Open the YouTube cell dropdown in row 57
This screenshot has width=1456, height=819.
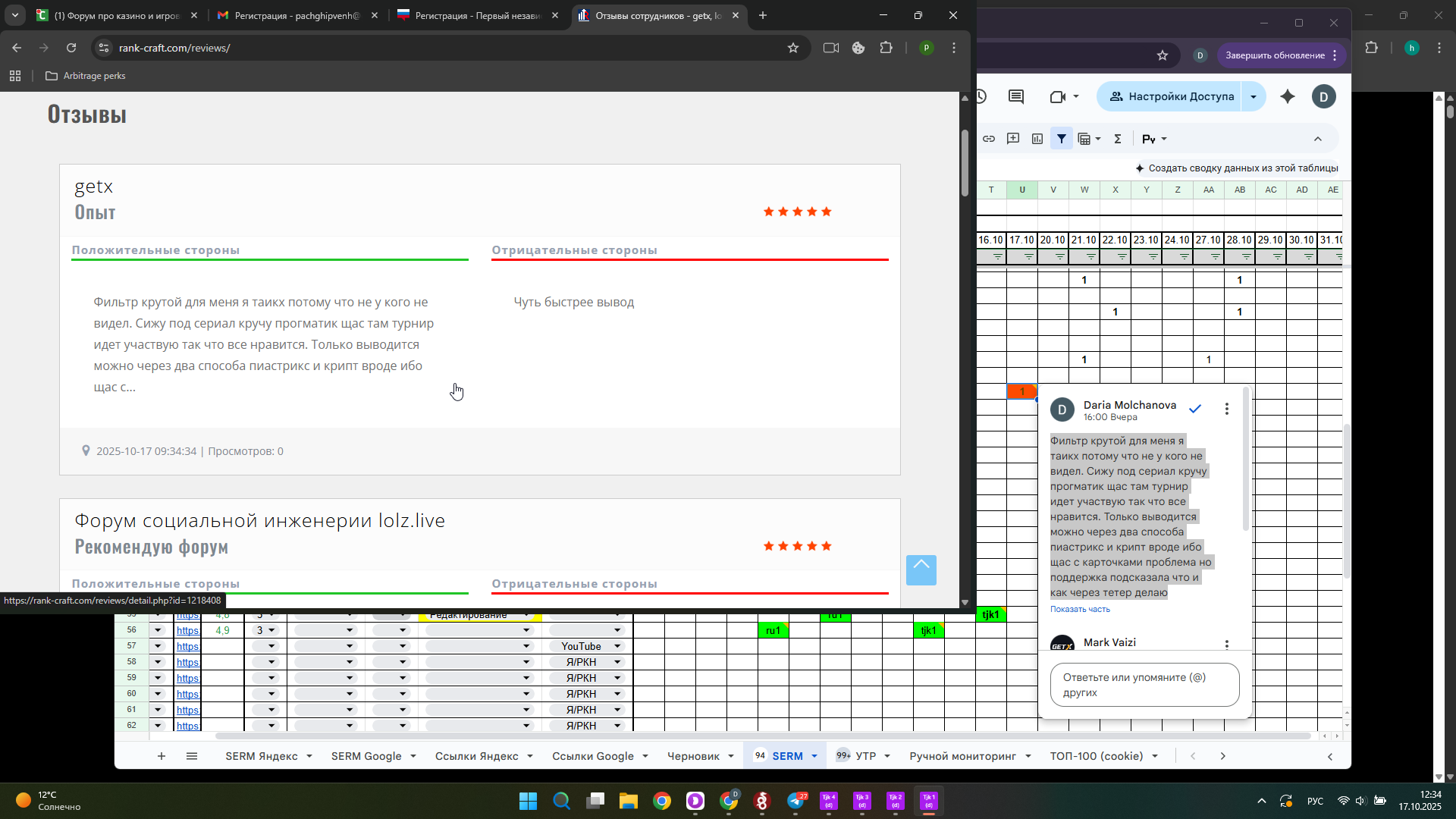pyautogui.click(x=617, y=646)
